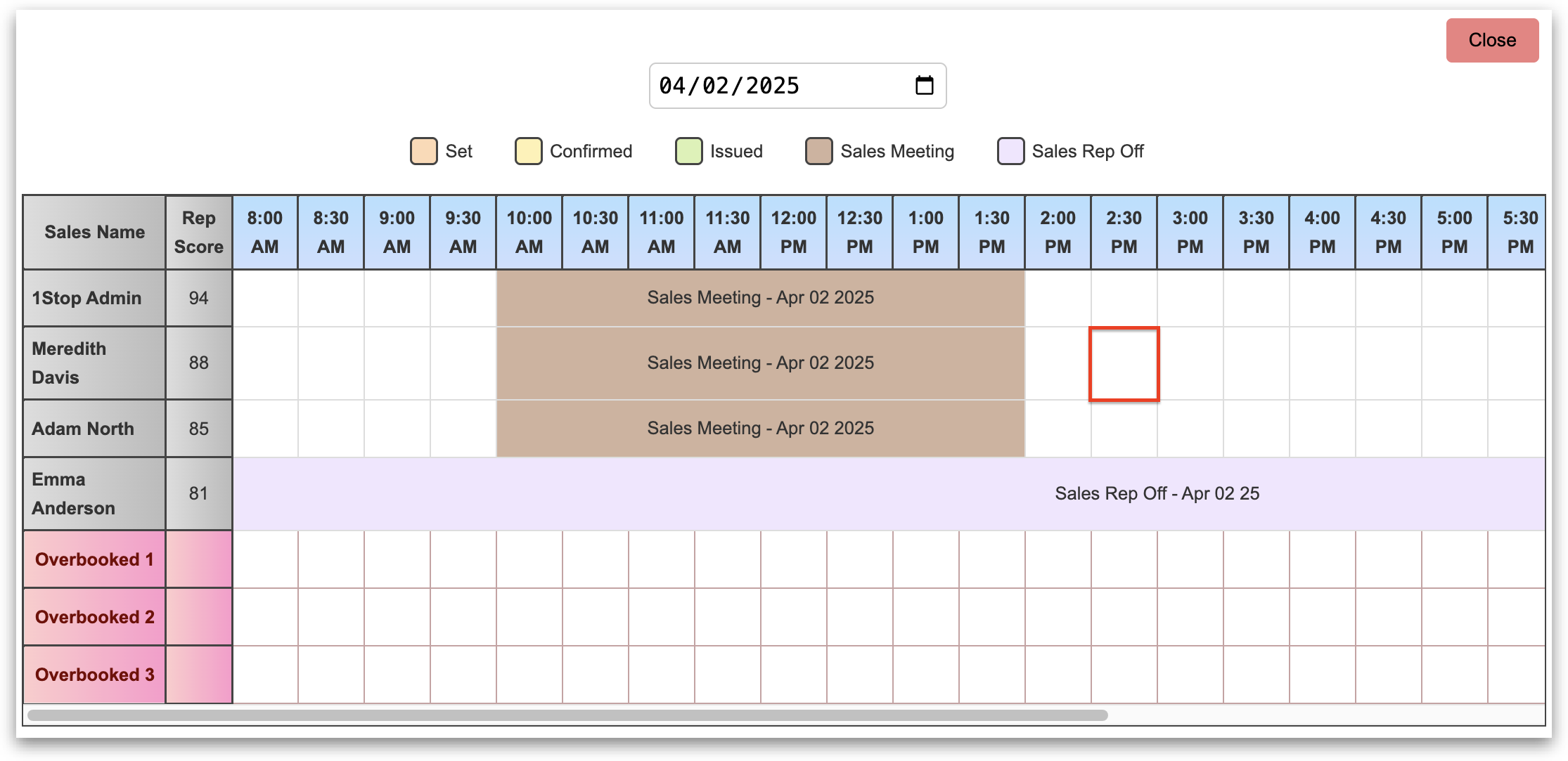Click the Sales Name column header
1568x761 pixels.
tap(94, 233)
